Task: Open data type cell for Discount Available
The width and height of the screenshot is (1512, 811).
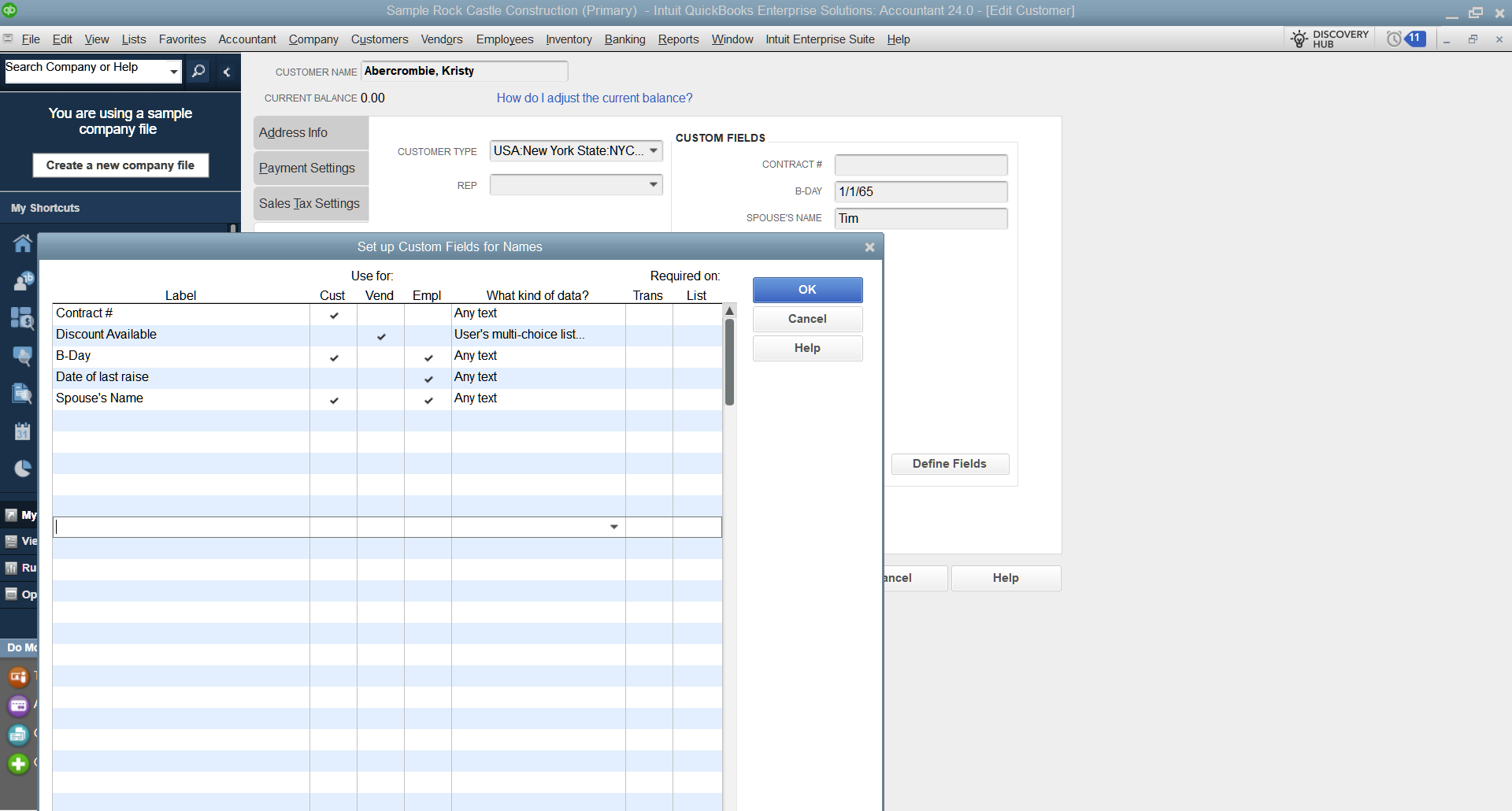Action: (x=539, y=335)
